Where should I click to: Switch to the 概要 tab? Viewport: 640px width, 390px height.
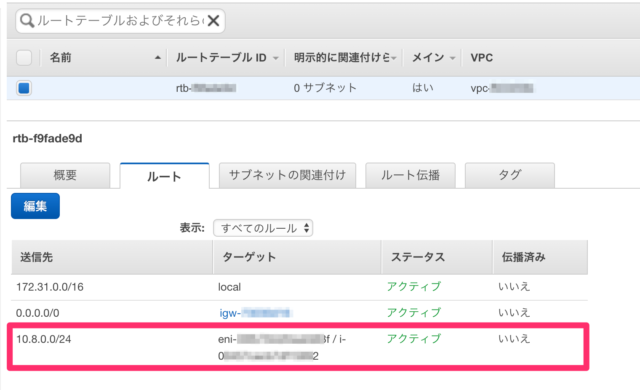coord(65,175)
